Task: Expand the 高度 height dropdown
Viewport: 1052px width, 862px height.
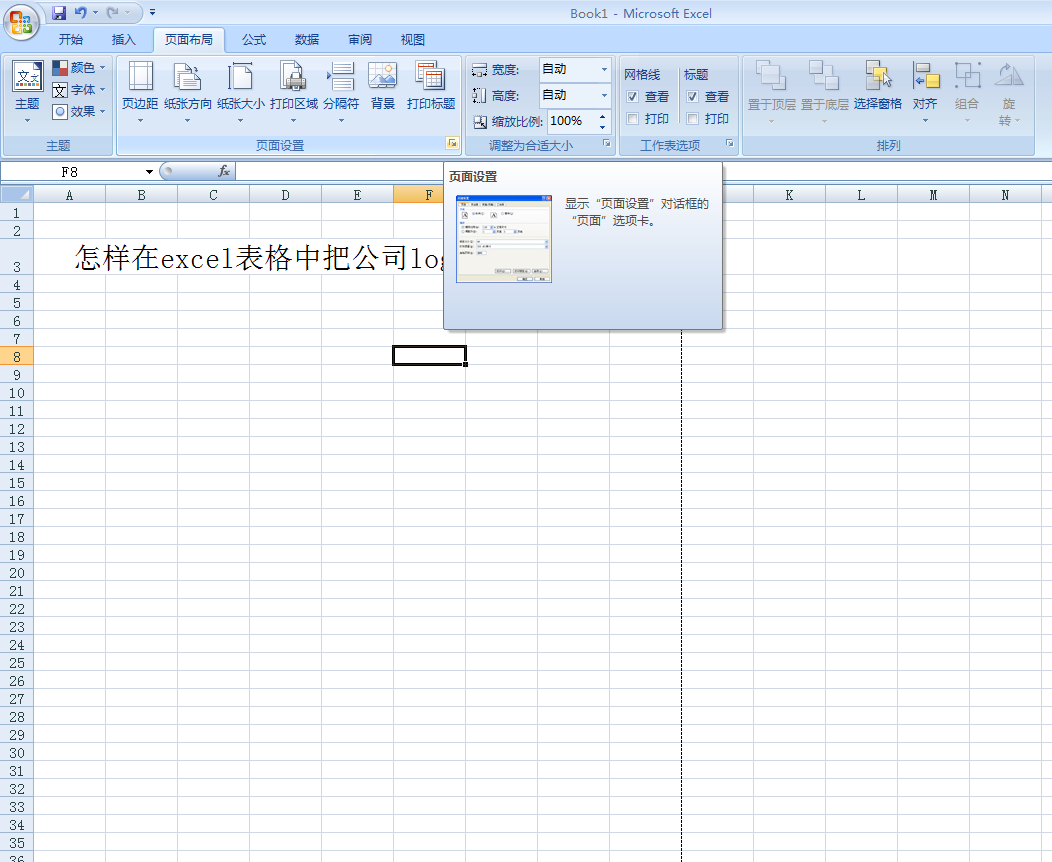Action: [x=604, y=95]
